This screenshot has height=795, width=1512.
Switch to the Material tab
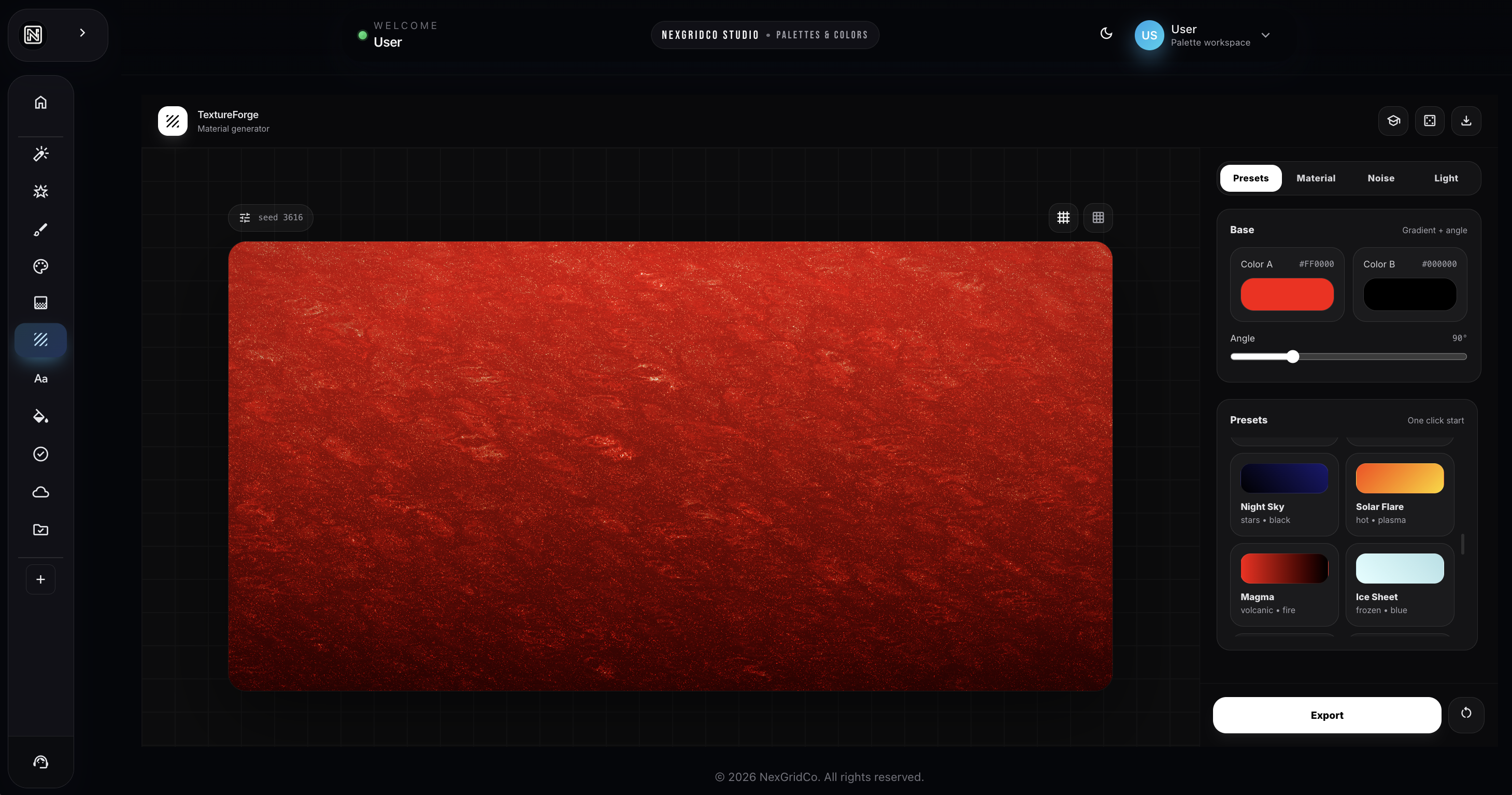[1316, 178]
